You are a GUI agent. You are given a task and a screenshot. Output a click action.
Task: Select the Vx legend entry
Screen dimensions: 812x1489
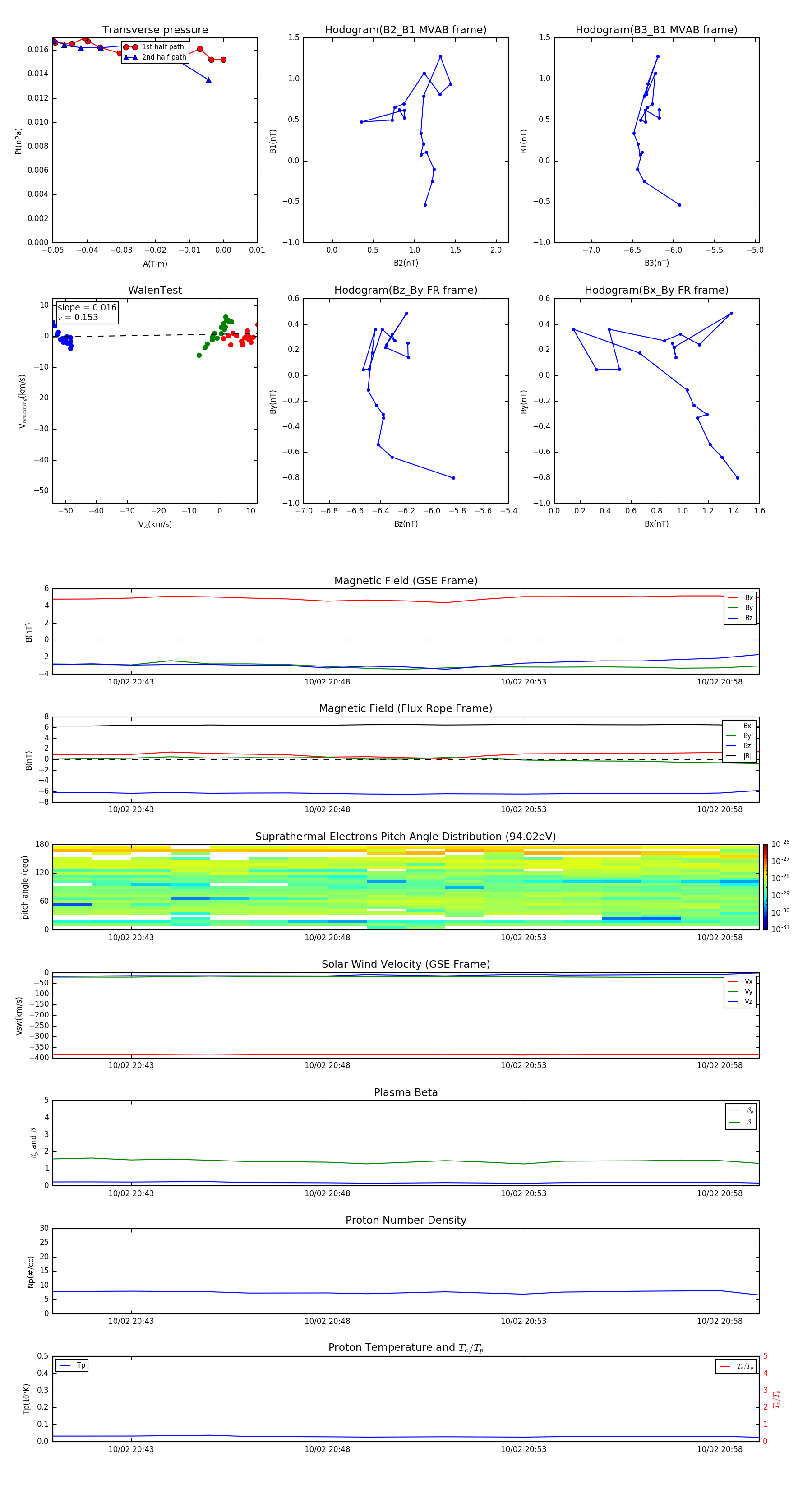click(x=740, y=981)
